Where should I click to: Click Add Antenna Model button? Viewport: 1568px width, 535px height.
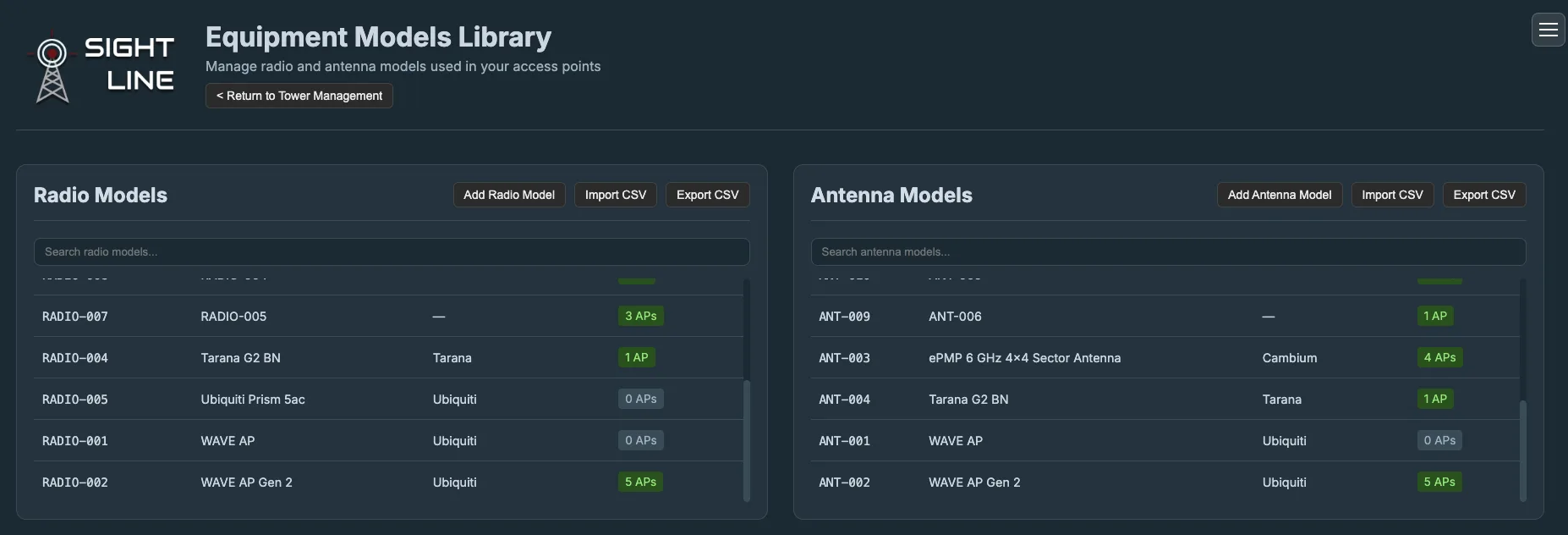coord(1280,195)
